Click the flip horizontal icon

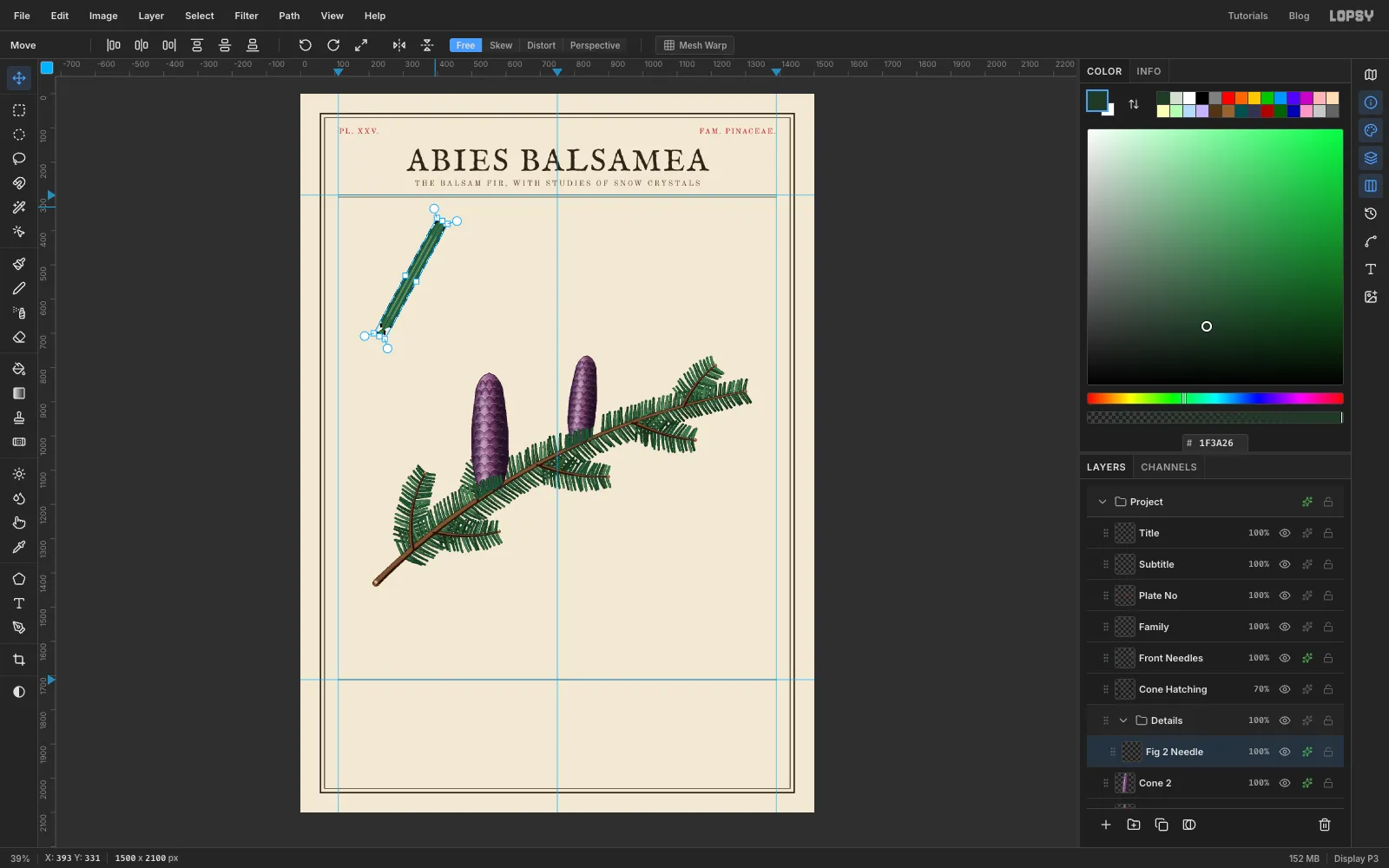tap(399, 45)
